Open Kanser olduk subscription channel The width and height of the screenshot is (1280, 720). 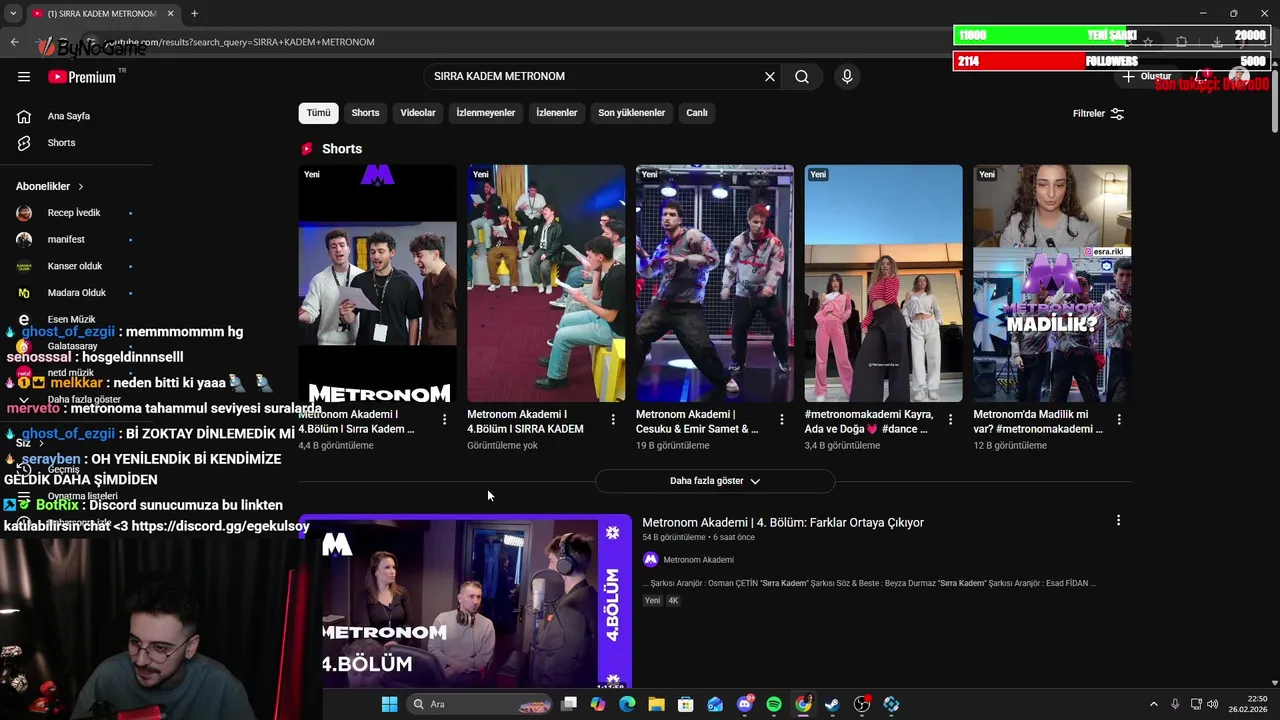76,266
